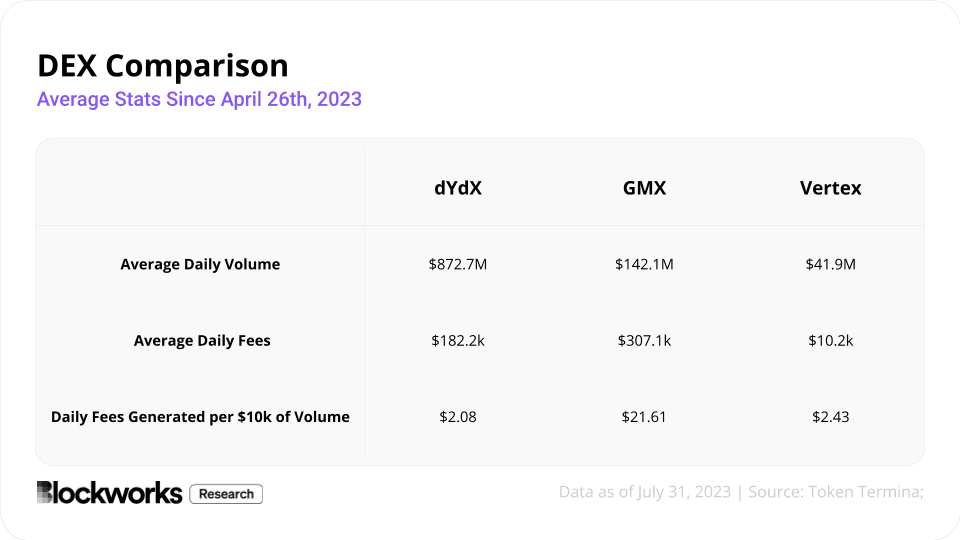Click the Research badge
Viewport: 960px width, 540px height.
[x=226, y=494]
